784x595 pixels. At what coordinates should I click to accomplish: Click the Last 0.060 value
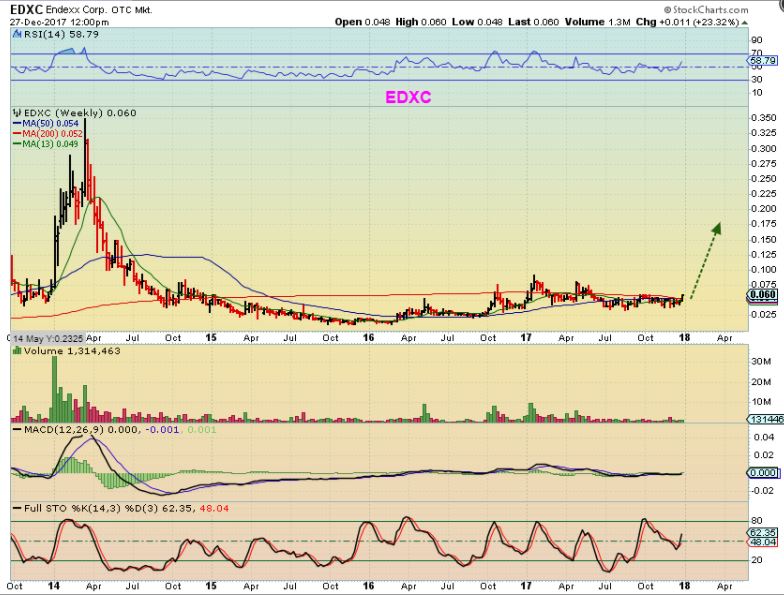click(x=534, y=22)
